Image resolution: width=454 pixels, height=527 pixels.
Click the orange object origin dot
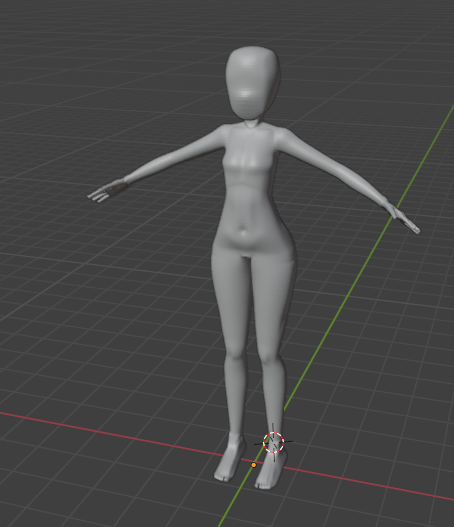pos(254,465)
